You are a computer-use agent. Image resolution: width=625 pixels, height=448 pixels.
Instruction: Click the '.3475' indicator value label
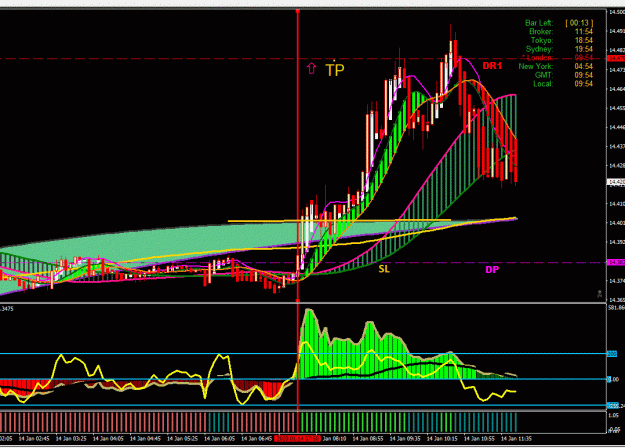point(7,308)
